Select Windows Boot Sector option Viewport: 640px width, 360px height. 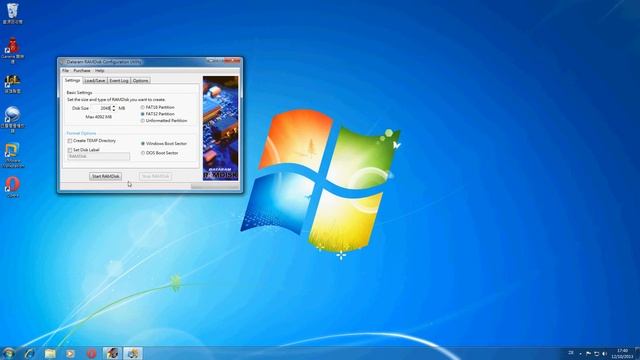point(164,144)
